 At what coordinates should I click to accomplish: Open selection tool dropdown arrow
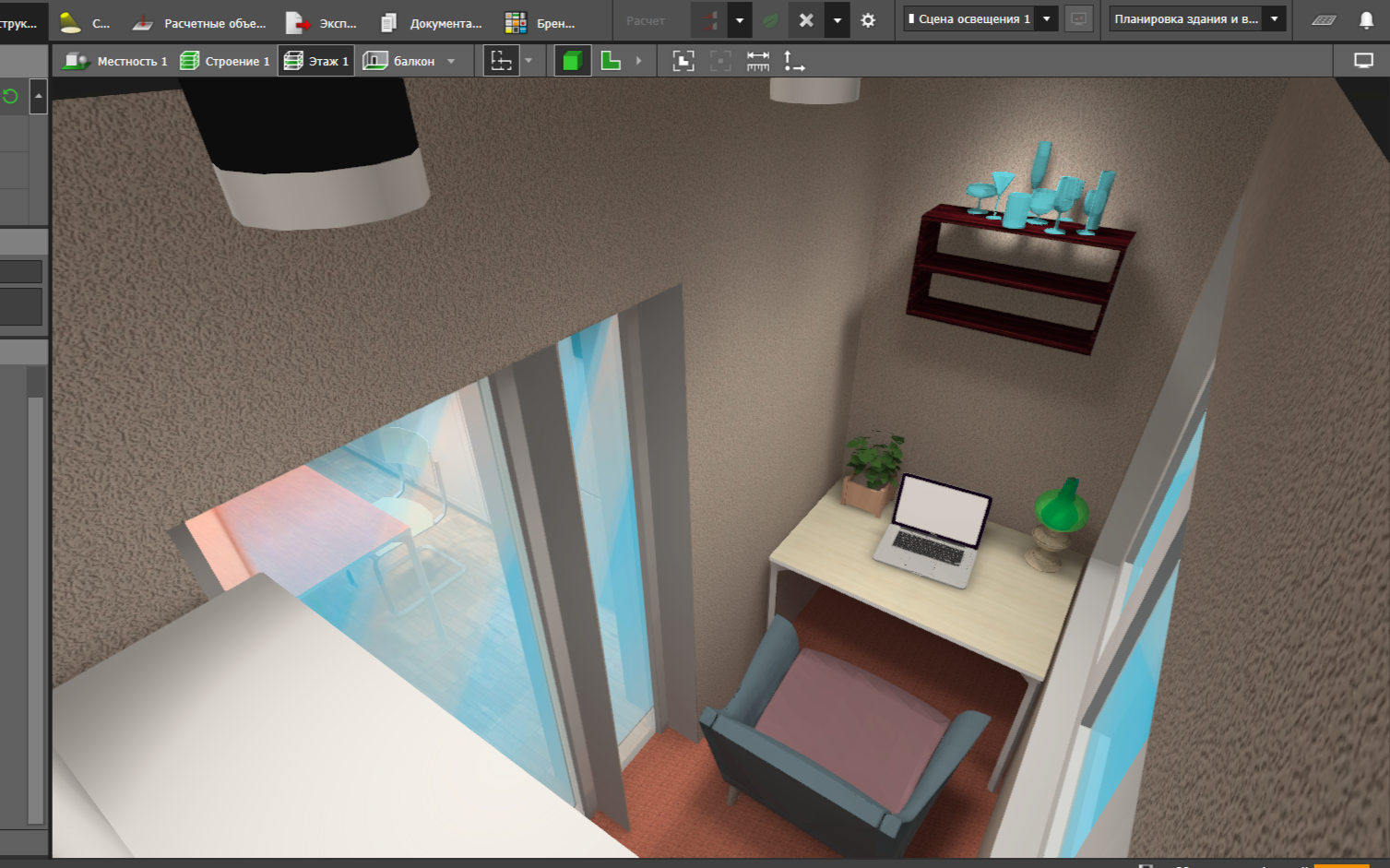pyautogui.click(x=529, y=61)
